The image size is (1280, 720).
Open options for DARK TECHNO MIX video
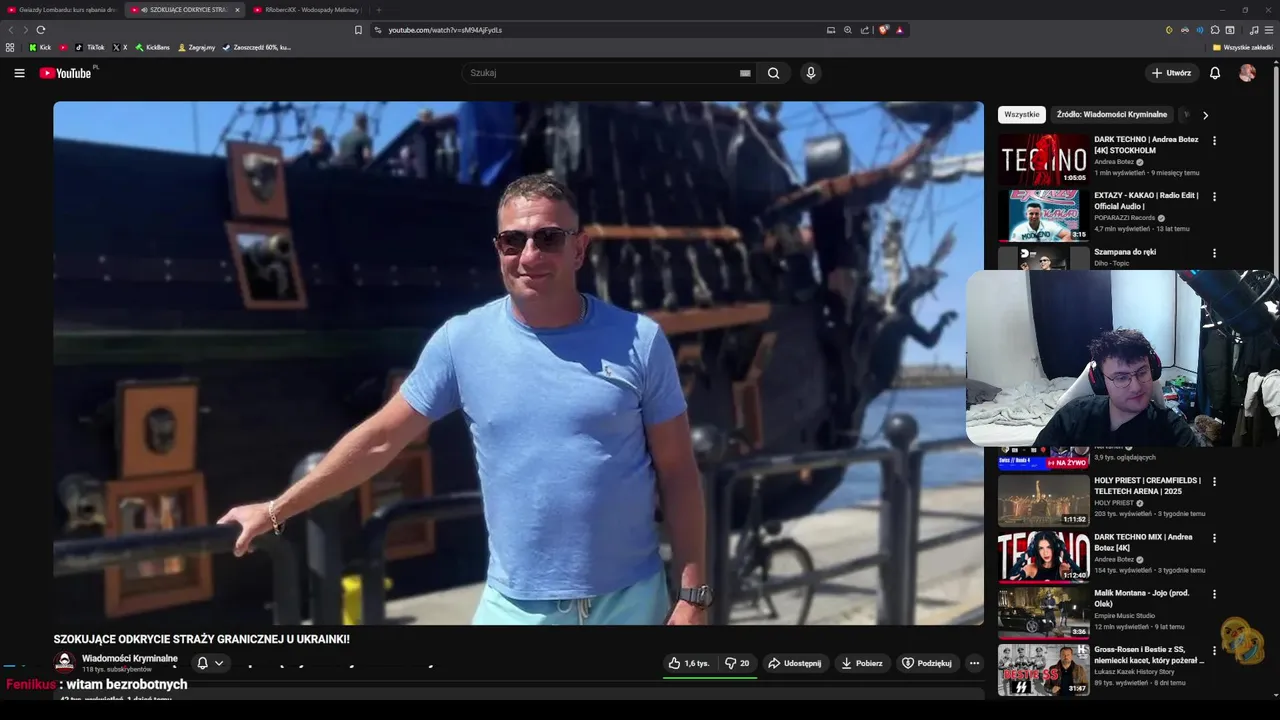(x=1215, y=538)
